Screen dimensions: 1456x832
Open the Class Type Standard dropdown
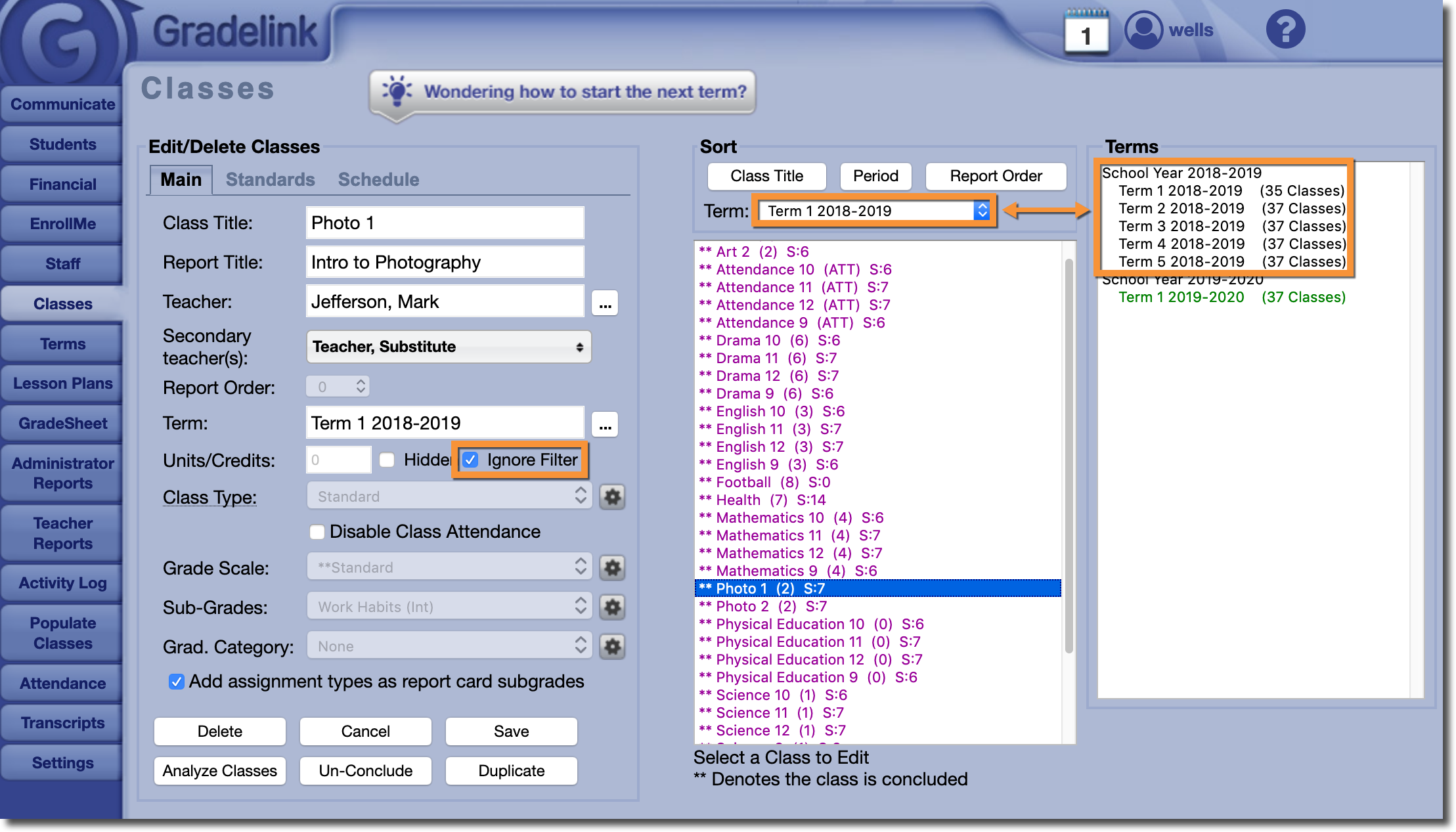449,496
